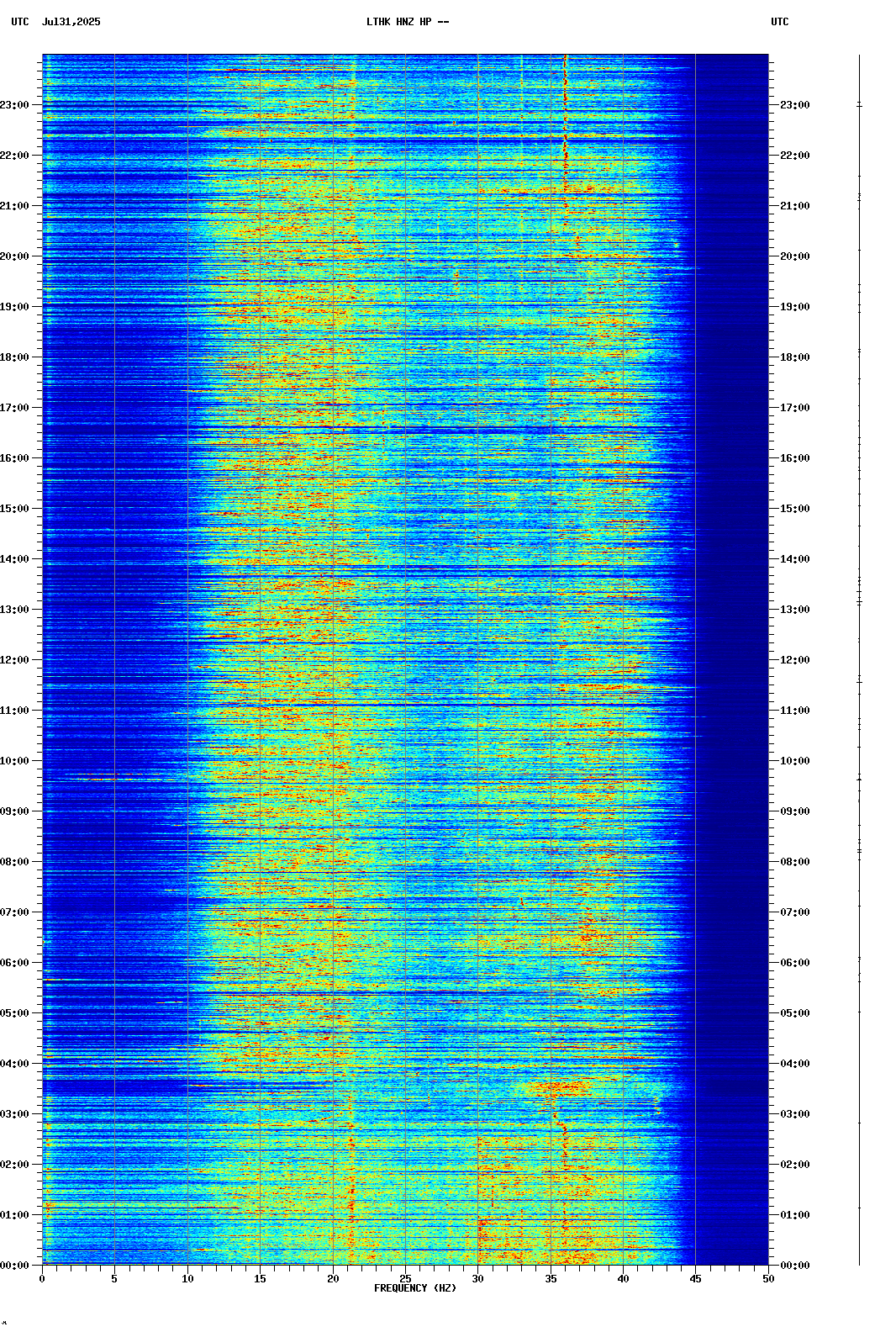Select the 20 Hz frequency tick label

point(333,1279)
